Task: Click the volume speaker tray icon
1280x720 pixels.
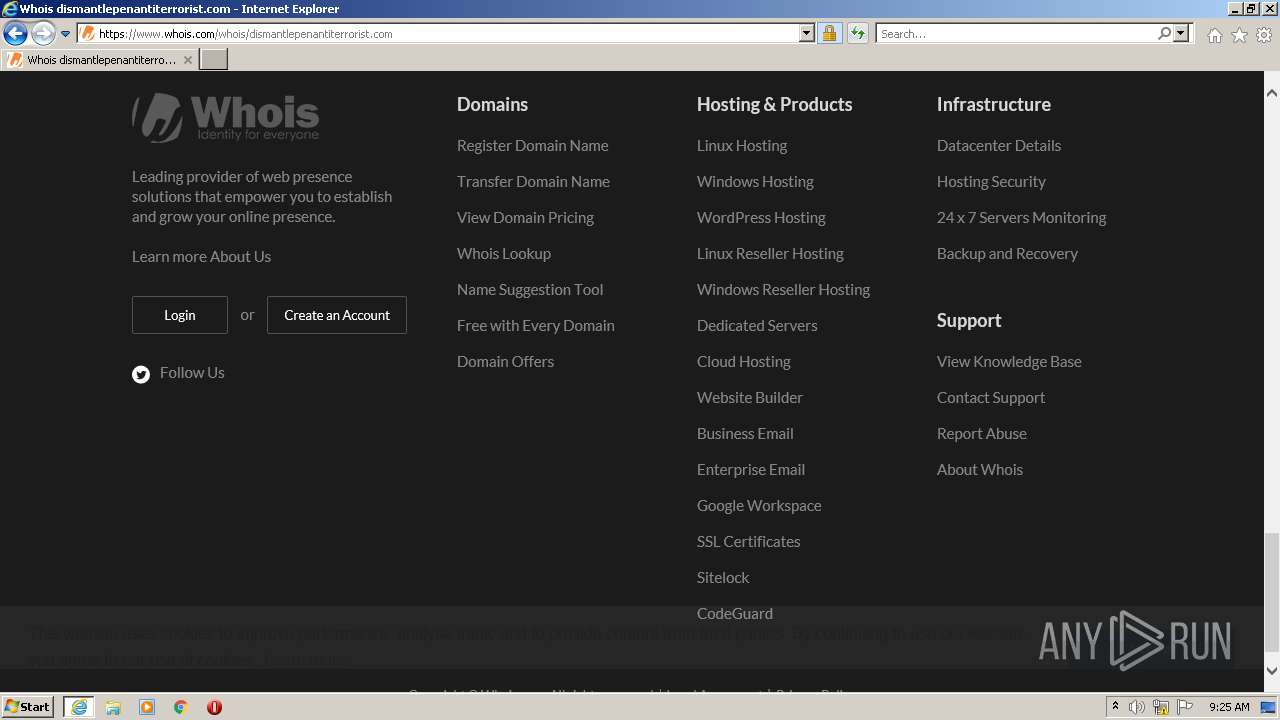Action: 1137,707
